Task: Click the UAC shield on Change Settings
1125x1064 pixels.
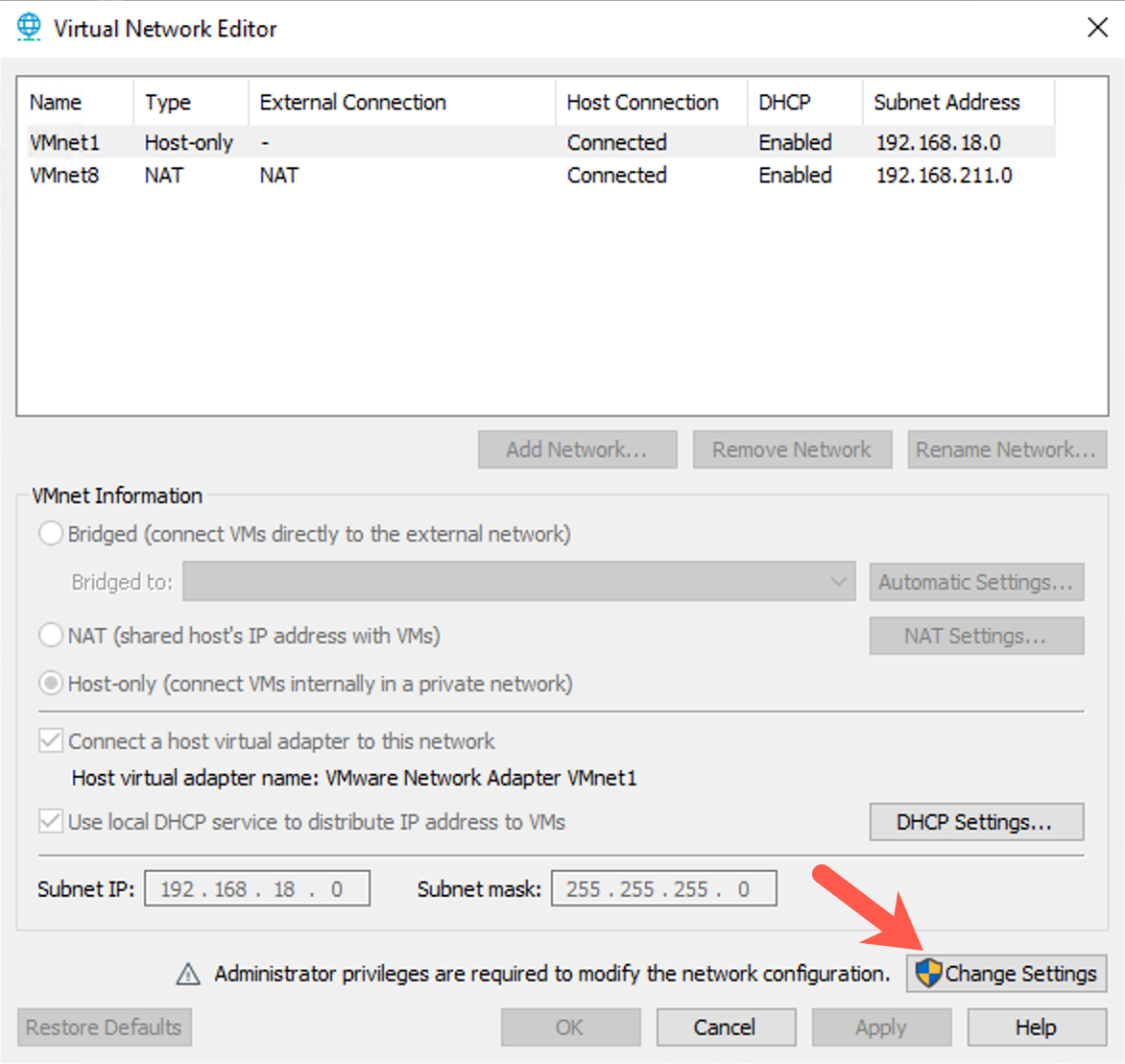Action: (x=929, y=974)
